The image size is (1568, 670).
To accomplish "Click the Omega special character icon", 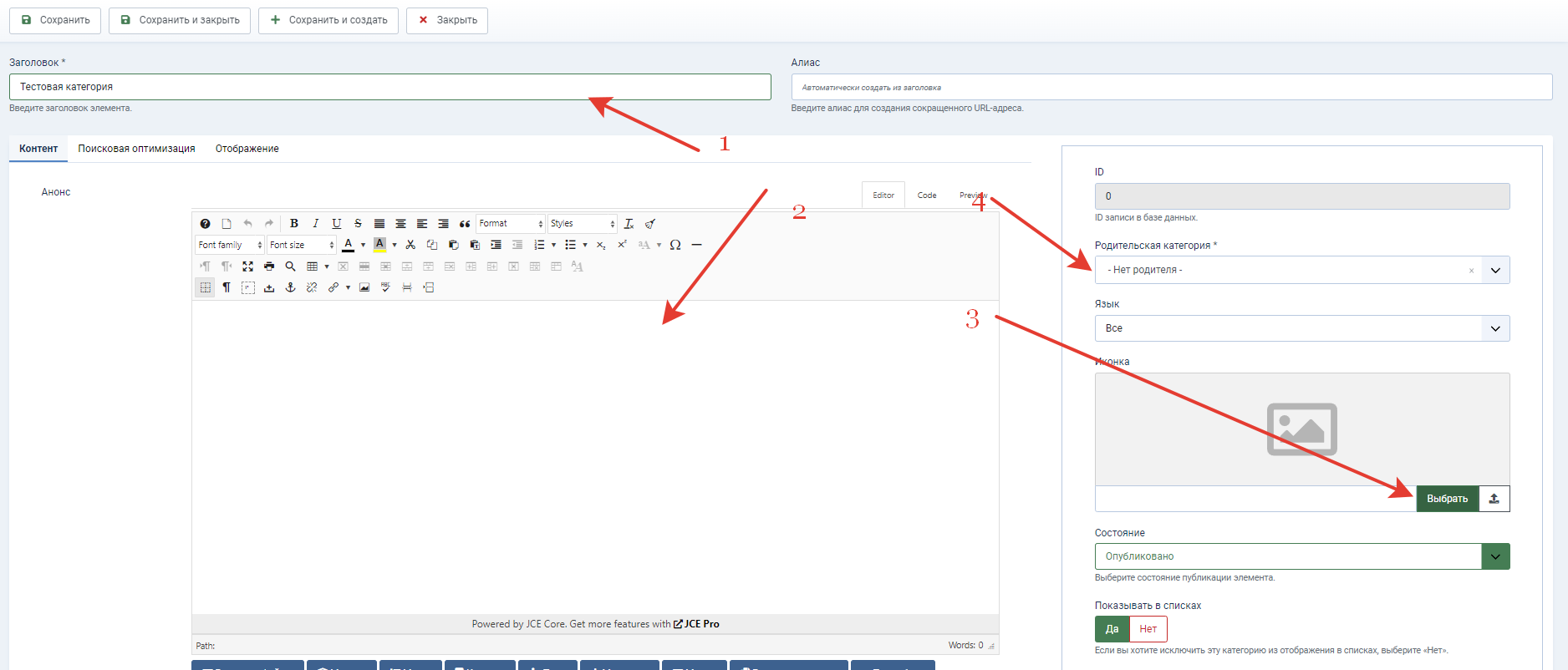I will [x=675, y=245].
